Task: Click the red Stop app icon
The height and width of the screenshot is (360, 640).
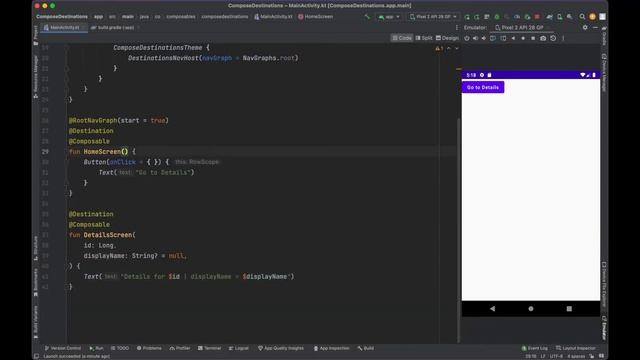Action: (537, 17)
